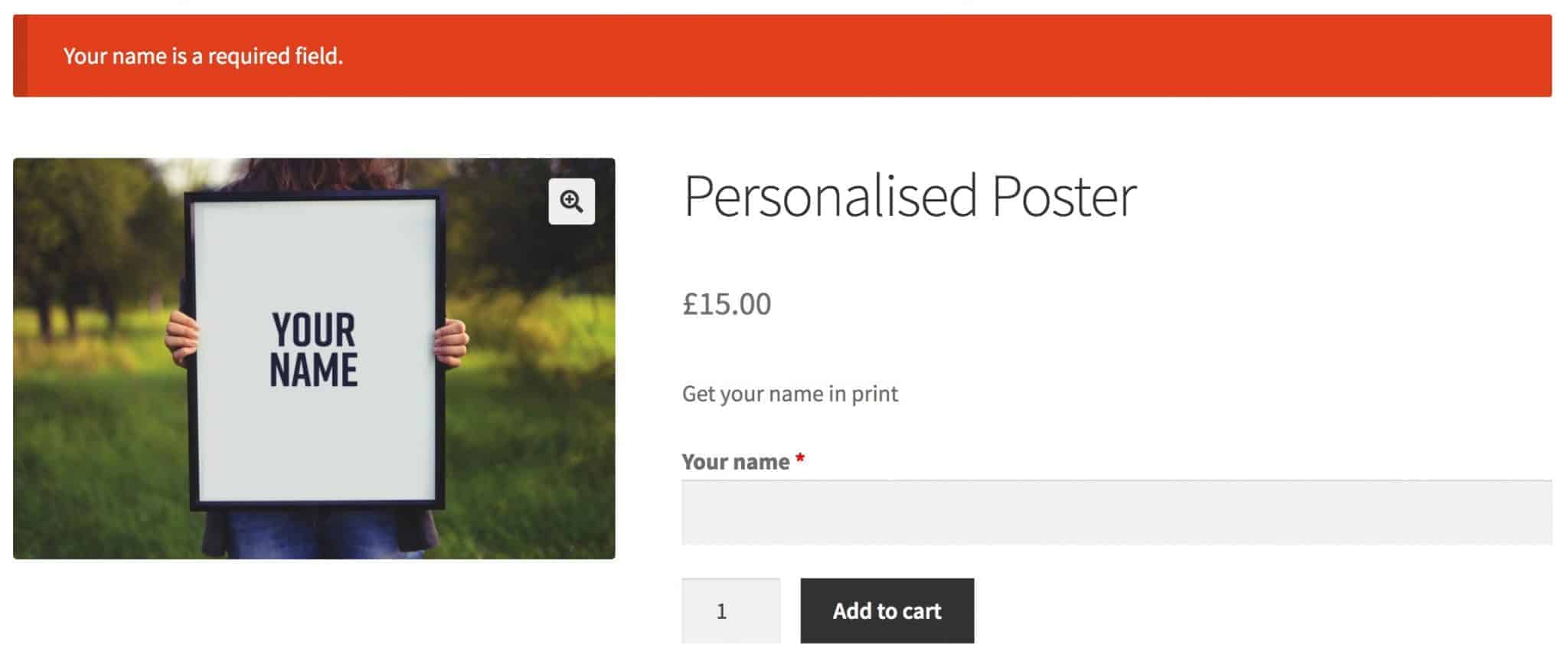The width and height of the screenshot is (1568, 655).
Task: Click the dark left stripe of error banner
Action: point(20,56)
